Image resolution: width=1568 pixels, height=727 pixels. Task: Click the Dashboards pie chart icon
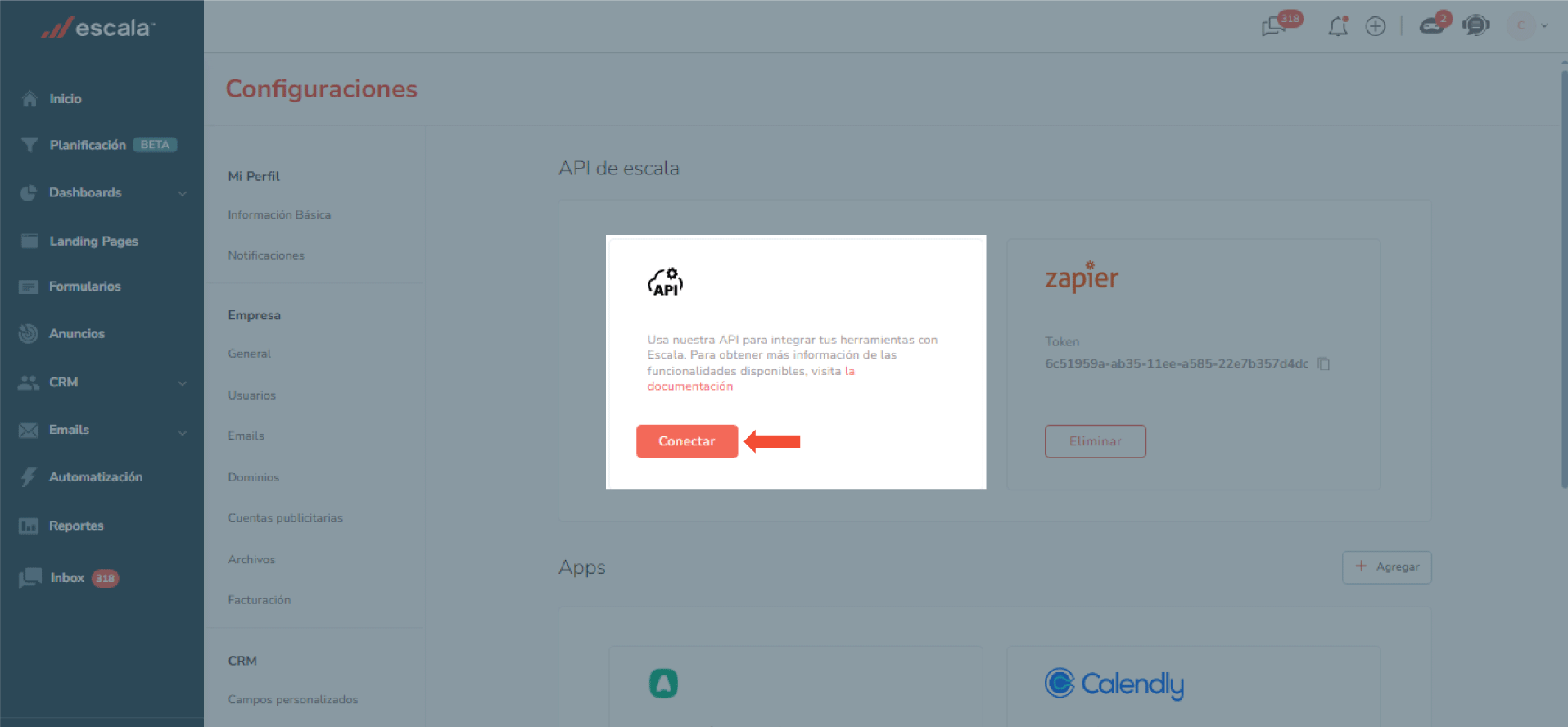(29, 193)
